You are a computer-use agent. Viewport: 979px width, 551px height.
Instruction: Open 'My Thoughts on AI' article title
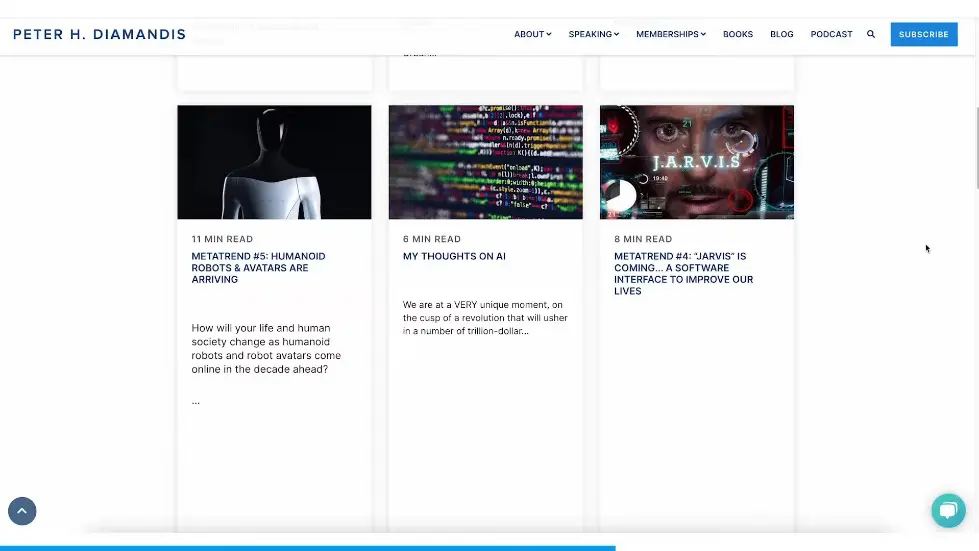point(454,256)
